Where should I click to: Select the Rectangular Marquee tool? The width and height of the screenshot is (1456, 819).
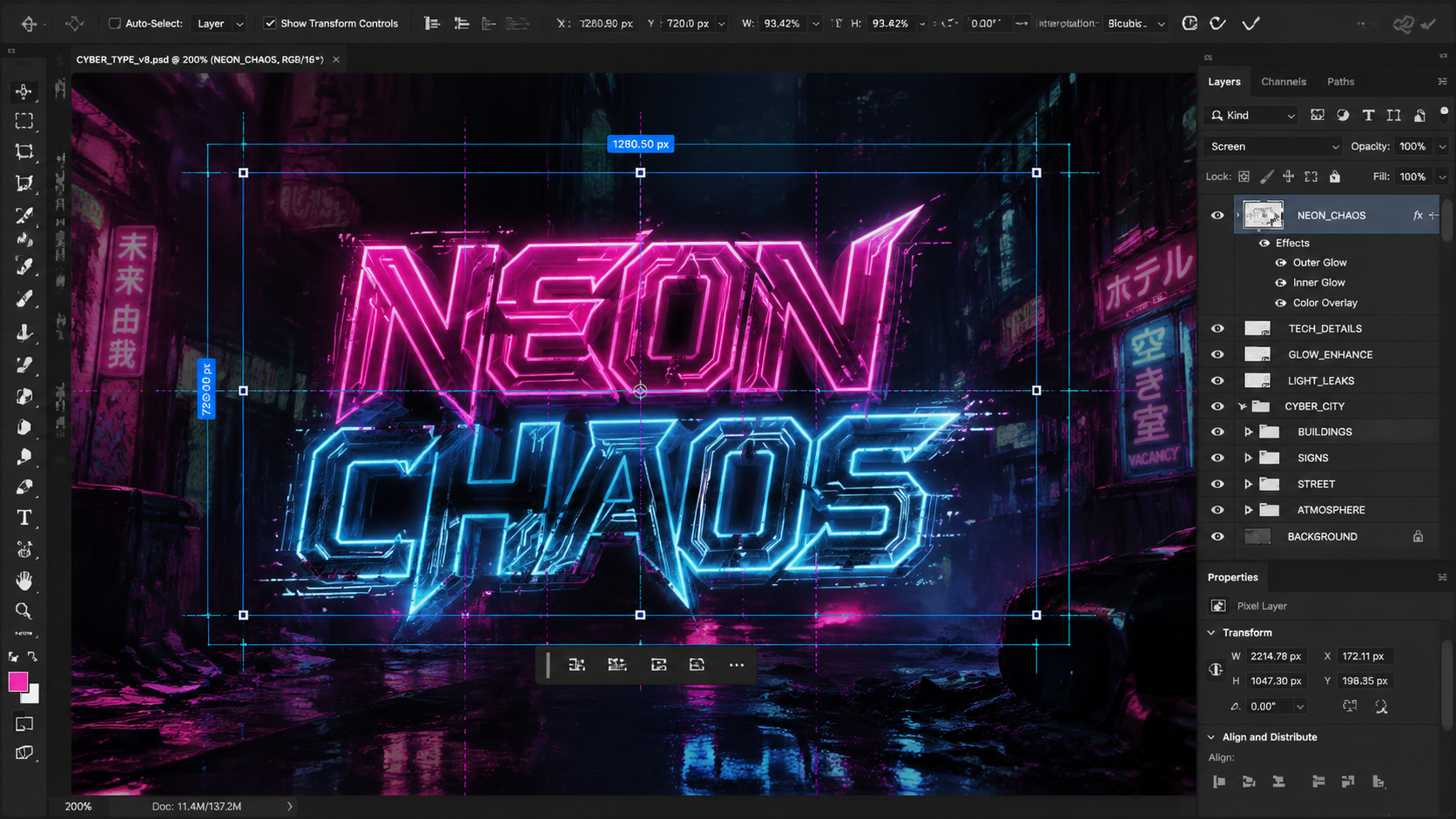coord(24,121)
